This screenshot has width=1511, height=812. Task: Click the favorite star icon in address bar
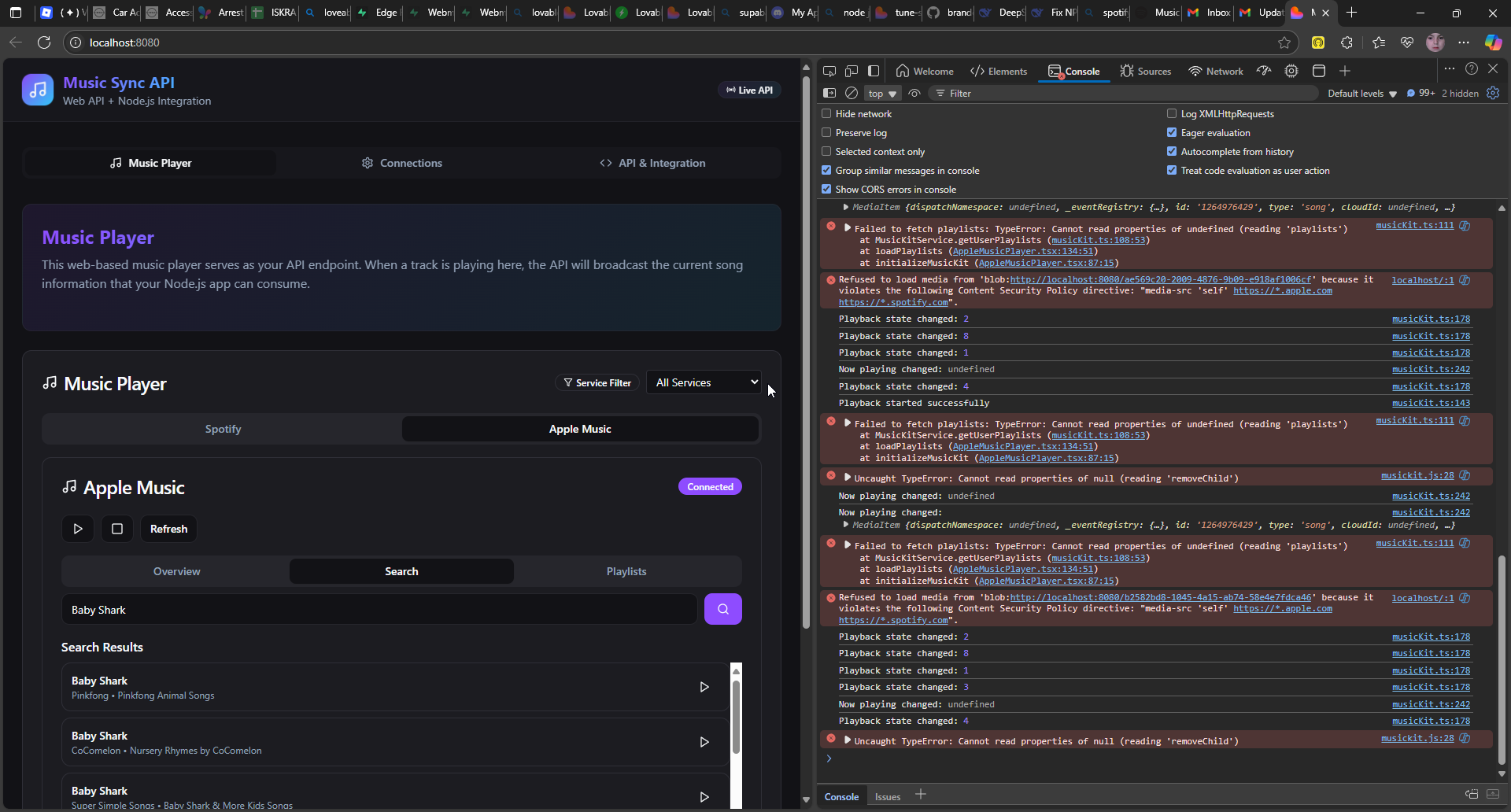[x=1284, y=42]
